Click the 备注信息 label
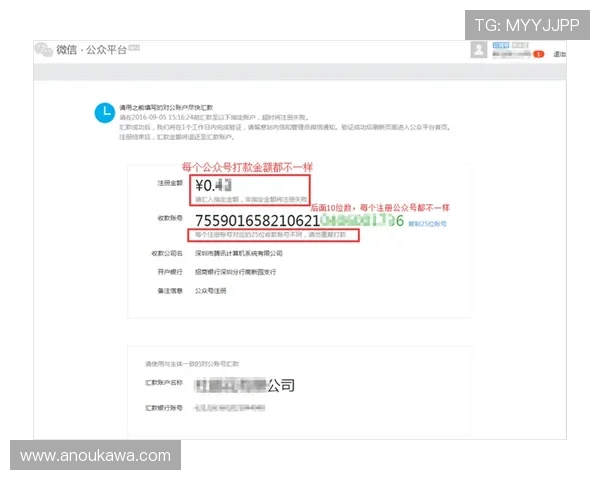The image size is (600, 480). coord(170,291)
